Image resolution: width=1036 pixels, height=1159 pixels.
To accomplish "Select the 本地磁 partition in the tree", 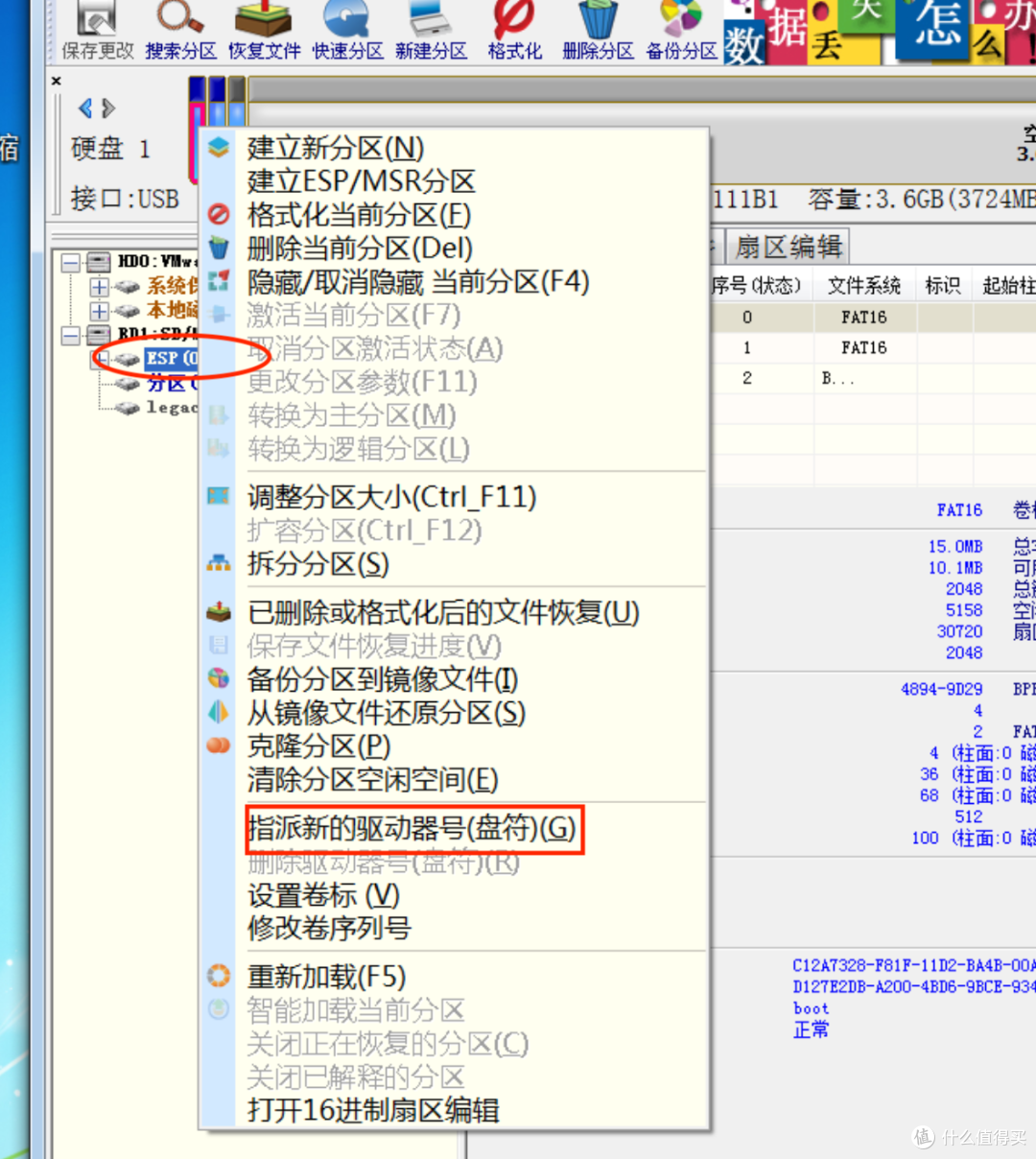I will click(172, 310).
